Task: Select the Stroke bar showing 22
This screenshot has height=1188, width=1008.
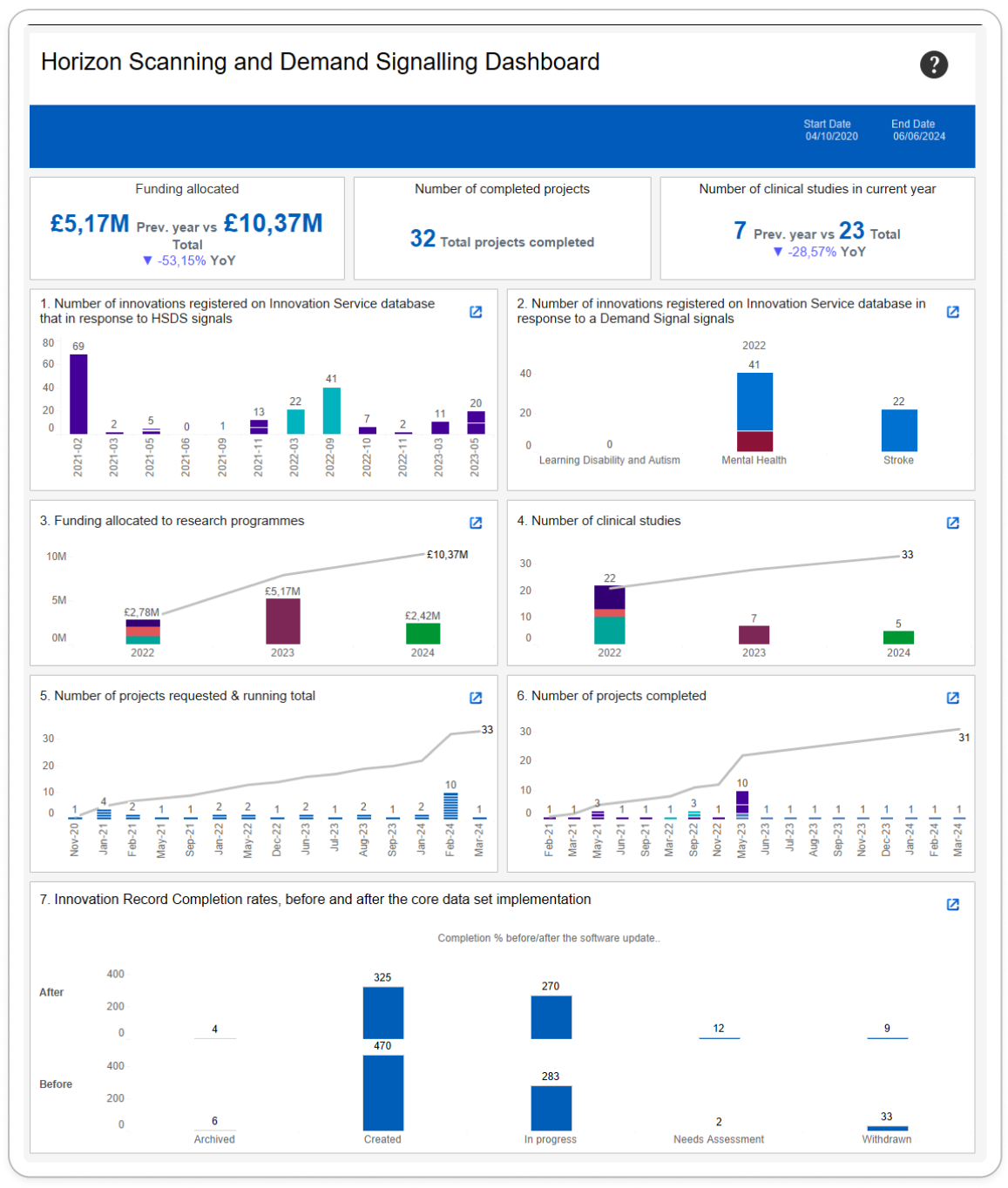Action: pos(898,430)
